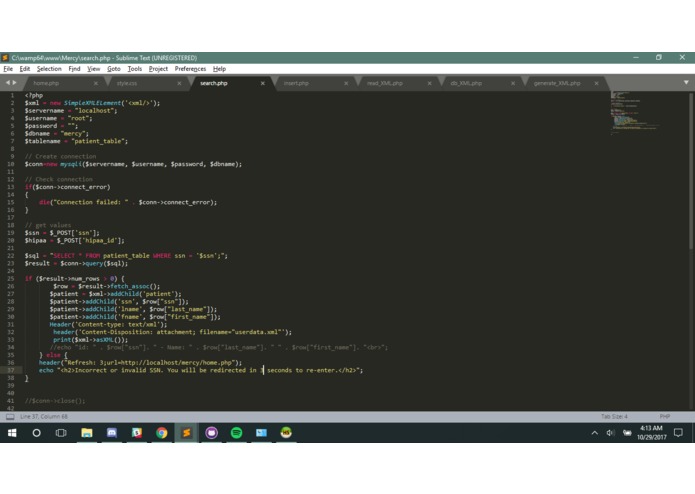Open the blue window app in taskbar
The width and height of the screenshot is (695, 494).
(x=261, y=433)
